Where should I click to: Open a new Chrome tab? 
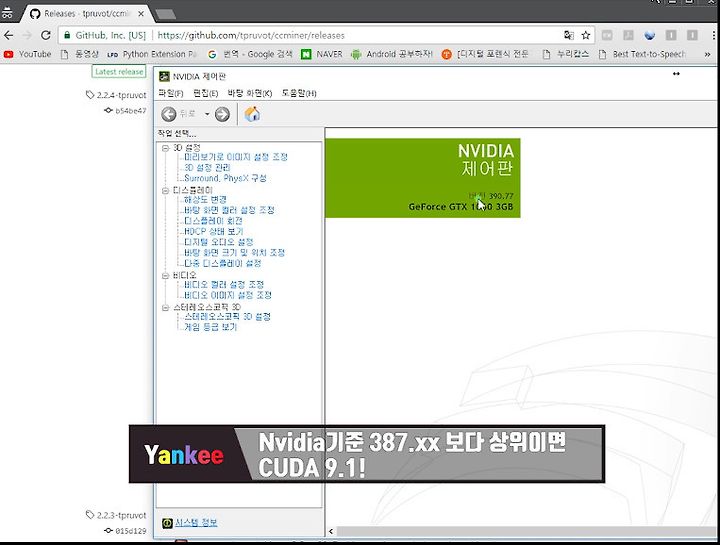coord(165,14)
